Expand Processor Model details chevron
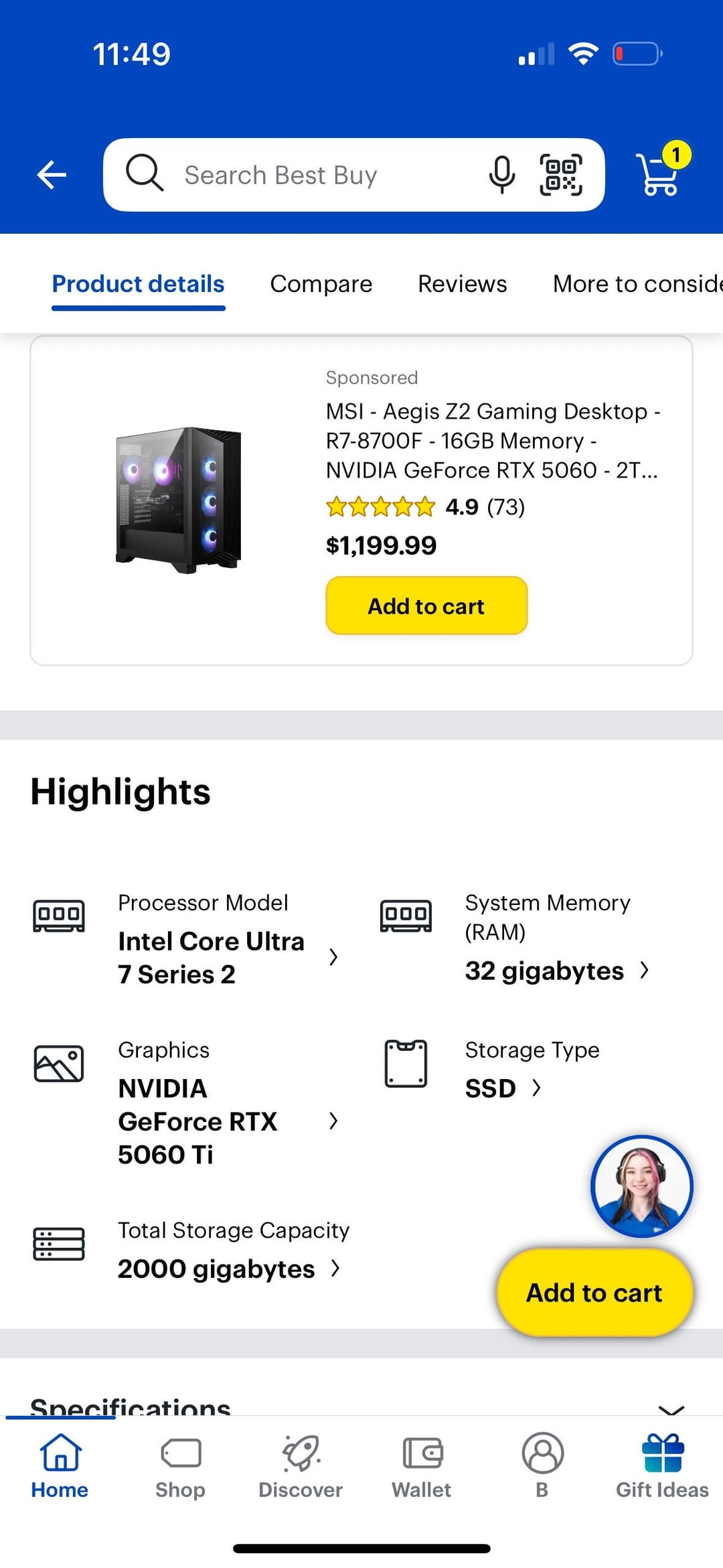The width and height of the screenshot is (723, 1568). (333, 957)
